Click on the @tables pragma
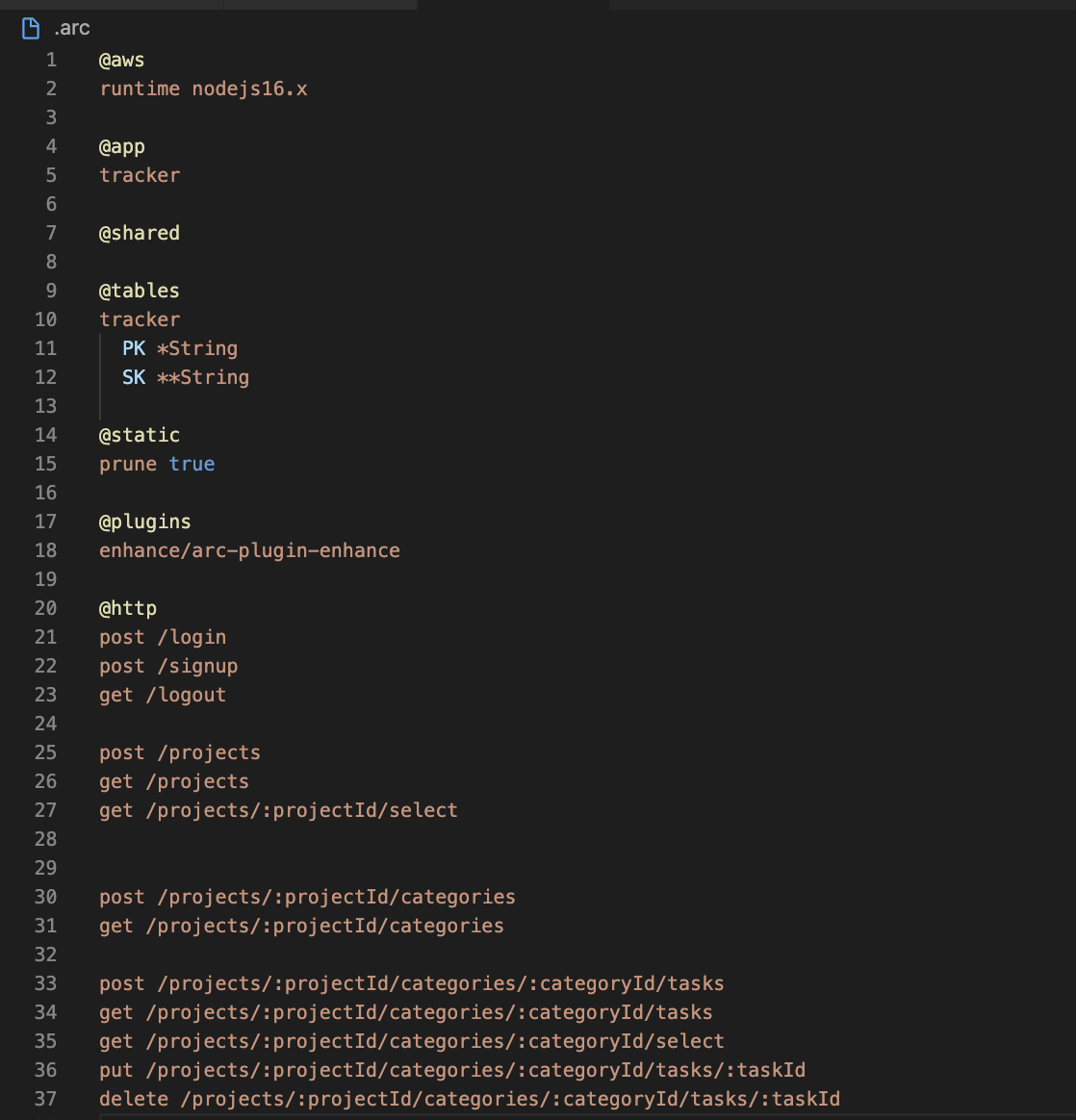This screenshot has height=1120, width=1076. [x=140, y=291]
